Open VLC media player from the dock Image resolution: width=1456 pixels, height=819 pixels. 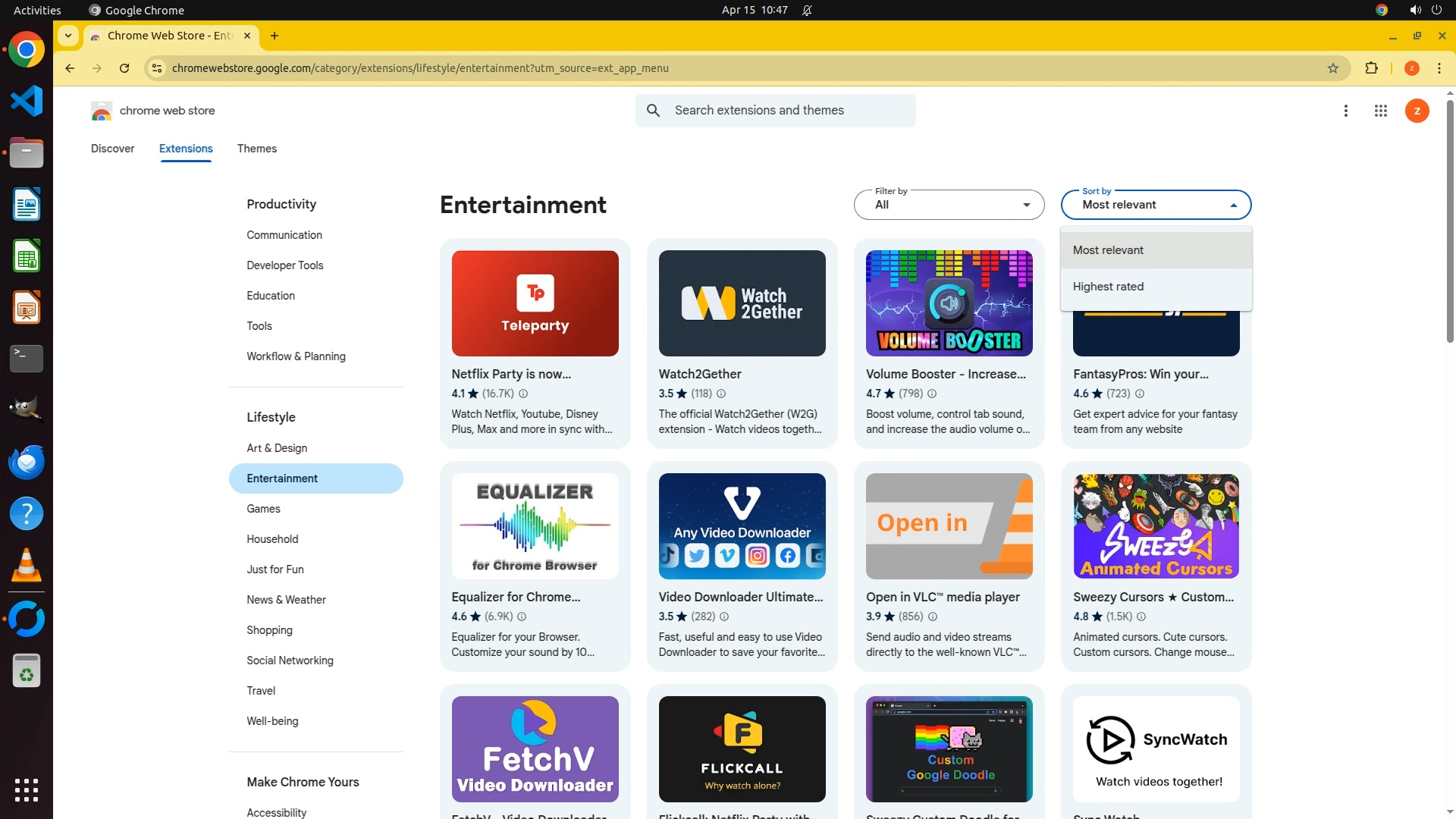click(x=26, y=566)
